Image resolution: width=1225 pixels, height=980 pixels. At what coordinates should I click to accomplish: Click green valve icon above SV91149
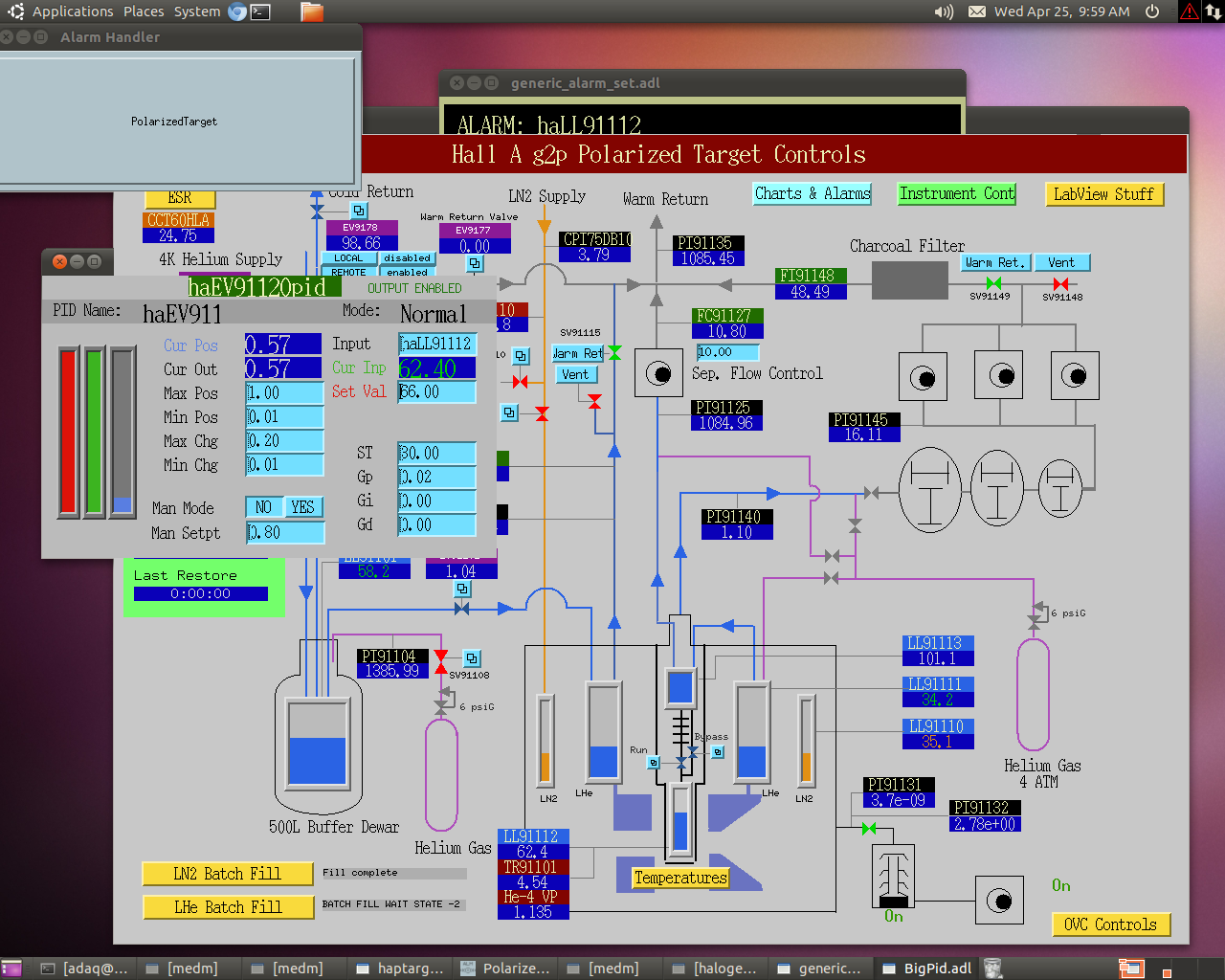[993, 283]
